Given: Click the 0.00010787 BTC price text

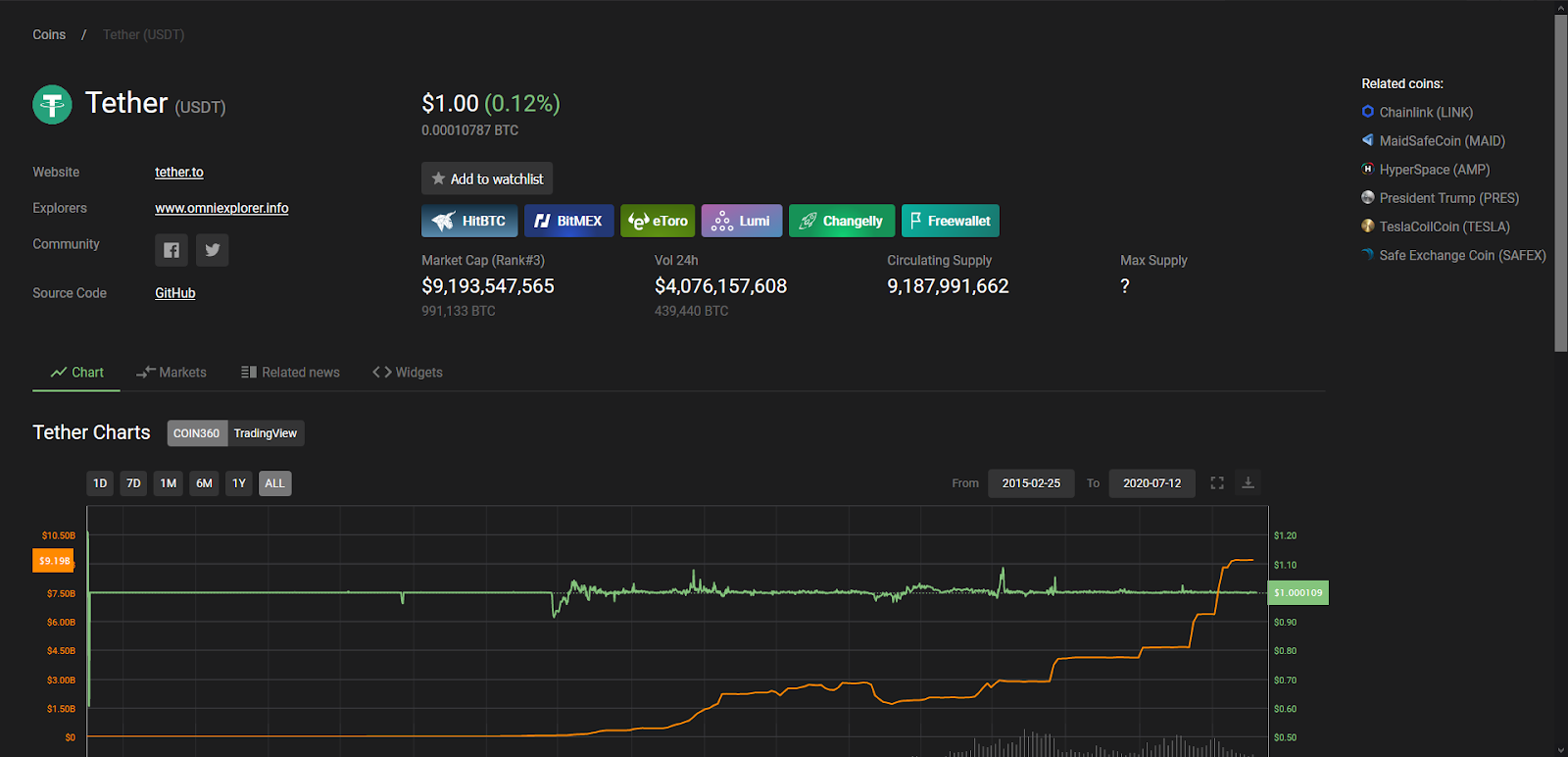Looking at the screenshot, I should (469, 130).
